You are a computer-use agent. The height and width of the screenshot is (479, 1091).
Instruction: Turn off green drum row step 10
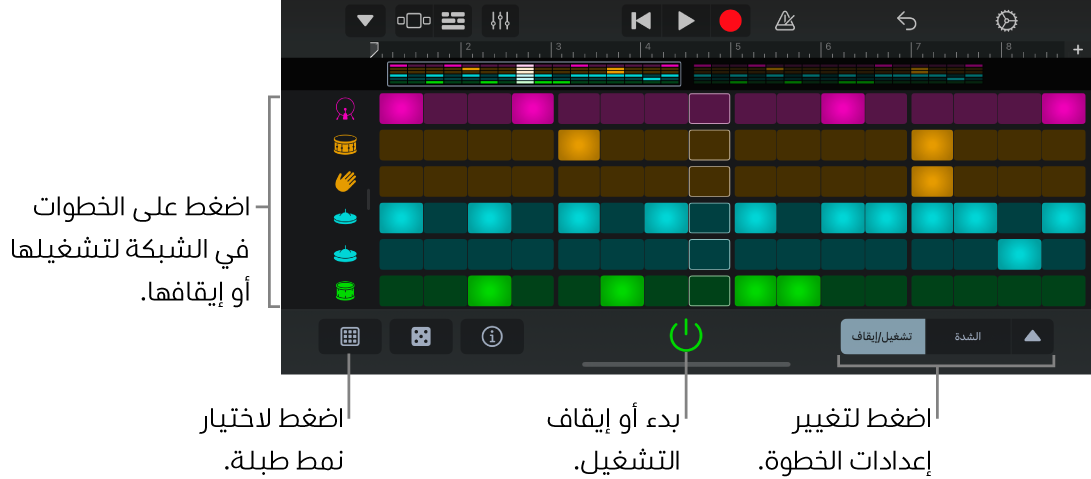tap(799, 290)
